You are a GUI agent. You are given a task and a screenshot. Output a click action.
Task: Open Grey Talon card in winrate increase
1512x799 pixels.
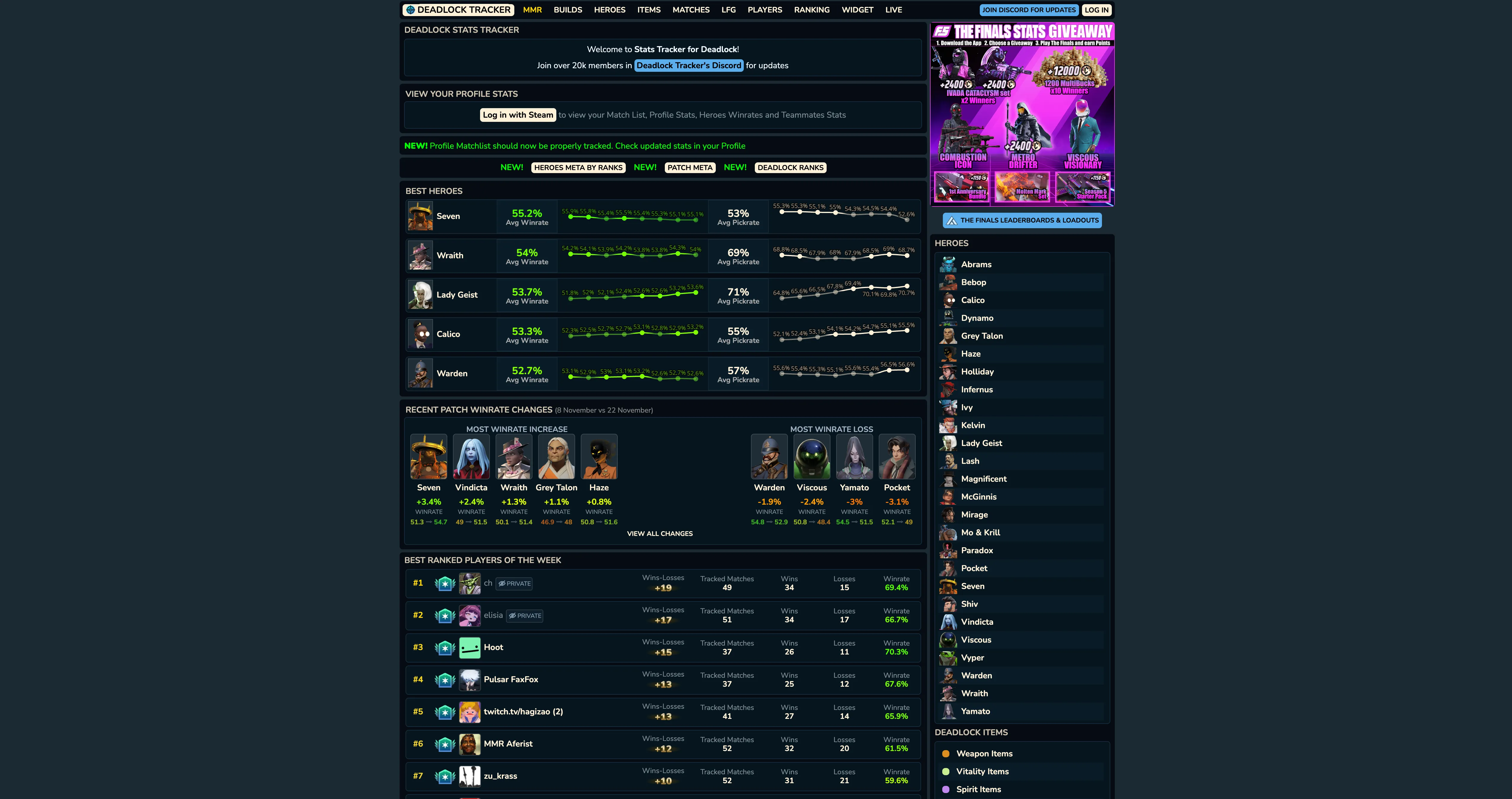tap(556, 480)
